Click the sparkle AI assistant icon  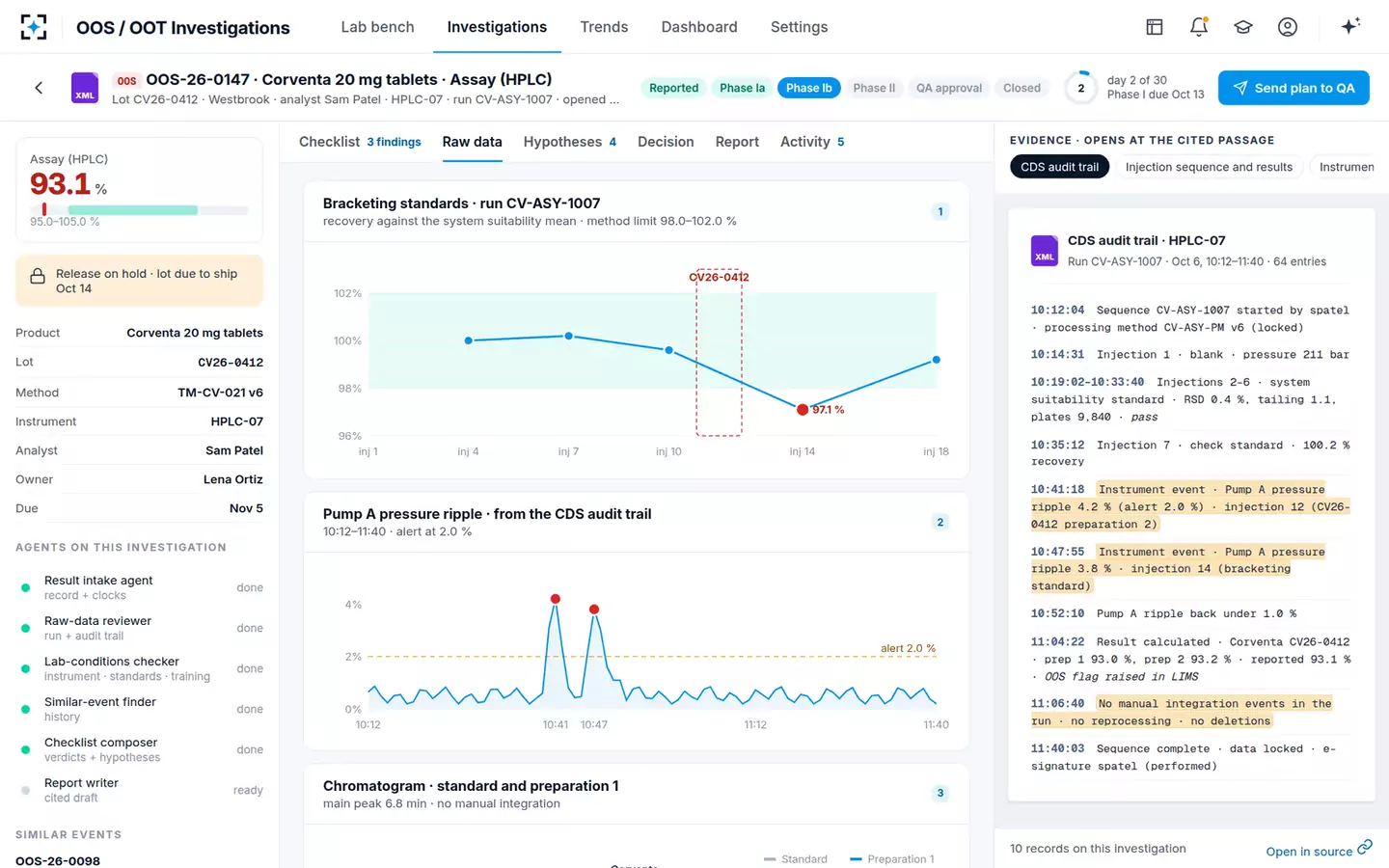coord(1350,26)
